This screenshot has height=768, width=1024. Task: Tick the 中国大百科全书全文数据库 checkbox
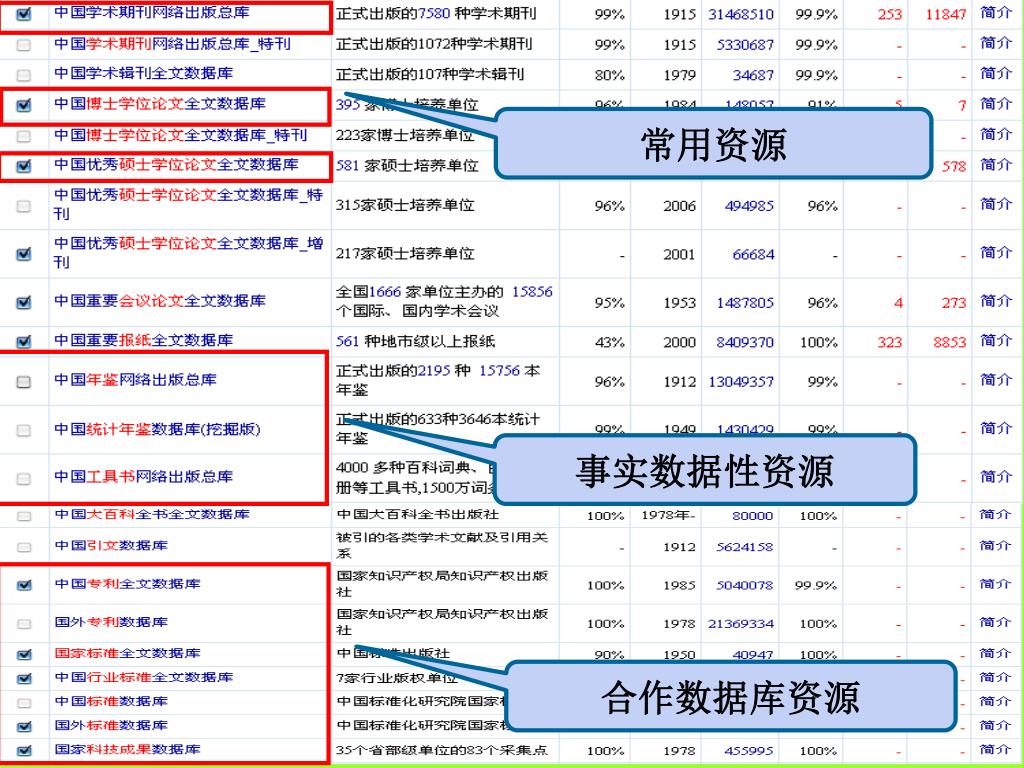pyautogui.click(x=24, y=516)
